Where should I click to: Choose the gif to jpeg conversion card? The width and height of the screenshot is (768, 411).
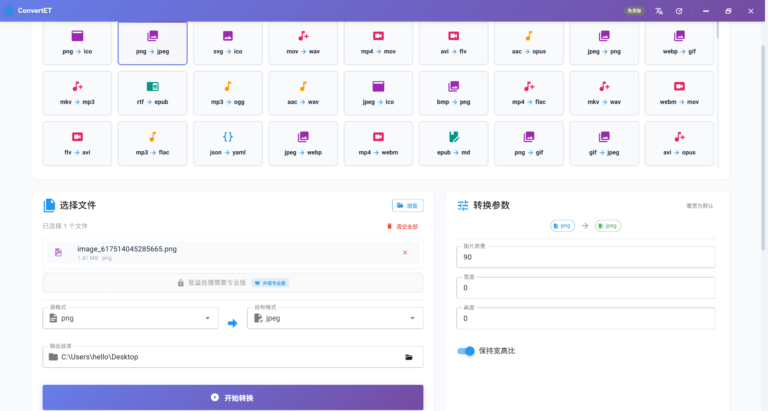604,144
